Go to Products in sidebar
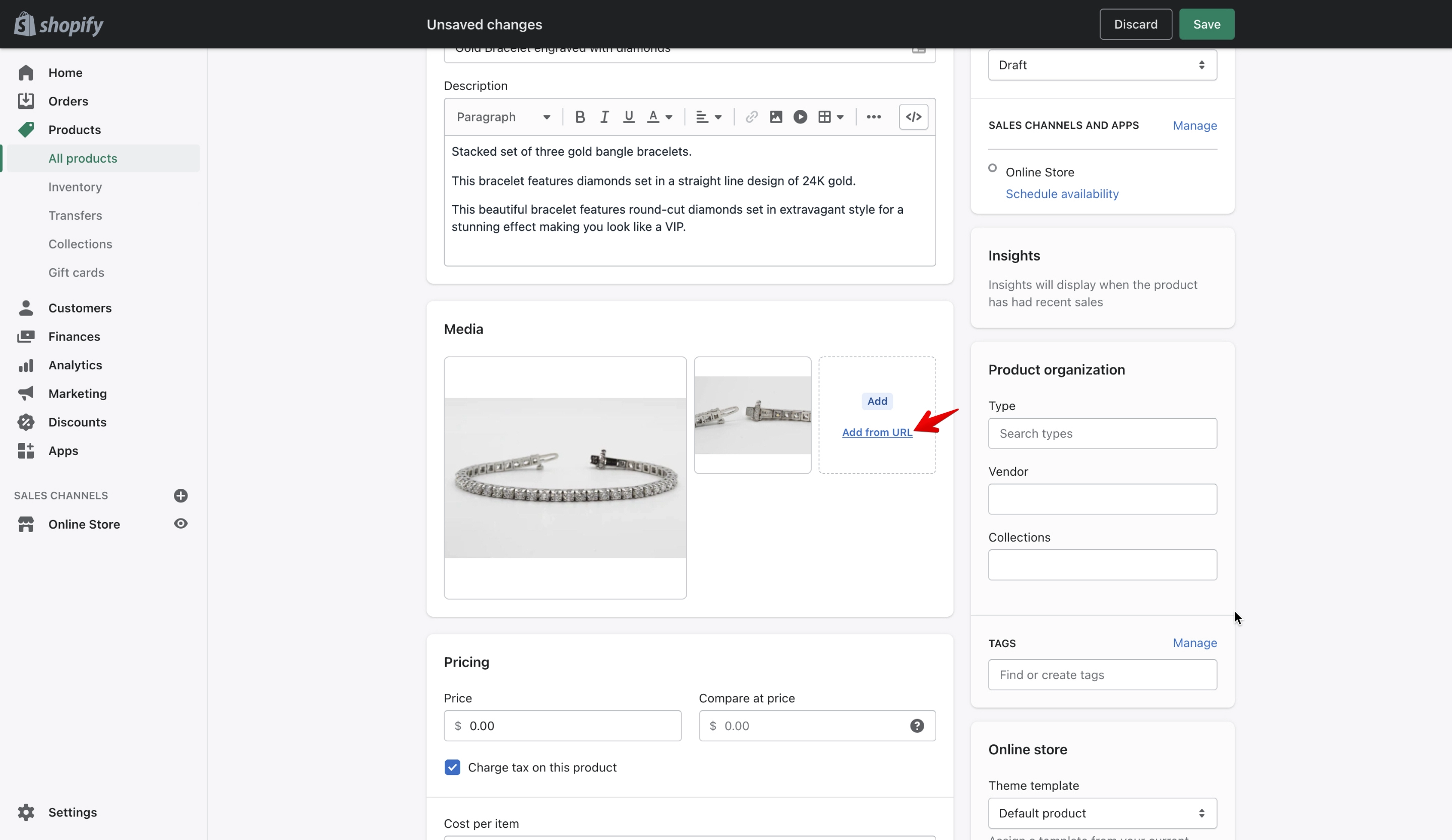The image size is (1452, 840). click(74, 130)
